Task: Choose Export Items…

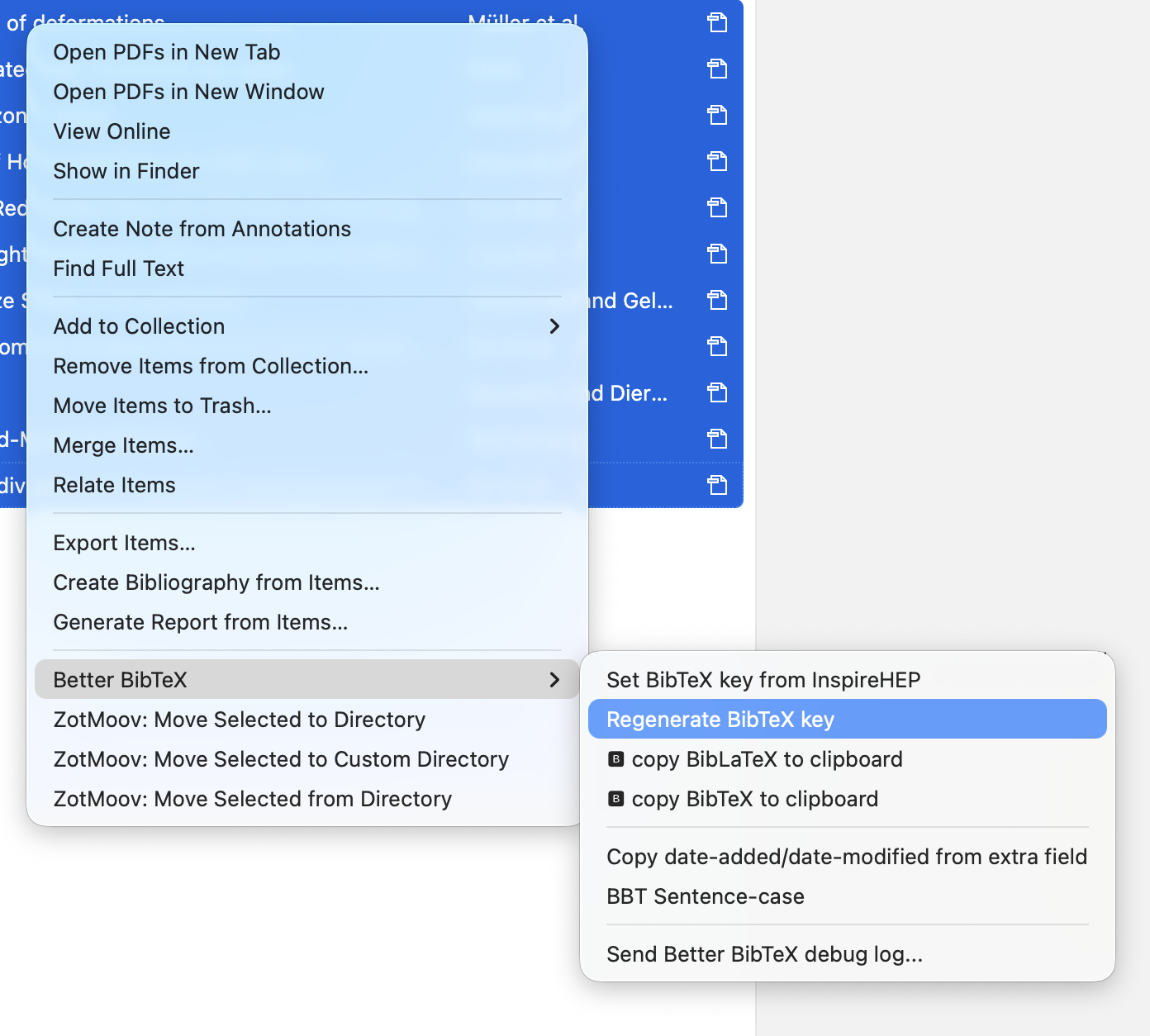Action: tap(307, 543)
